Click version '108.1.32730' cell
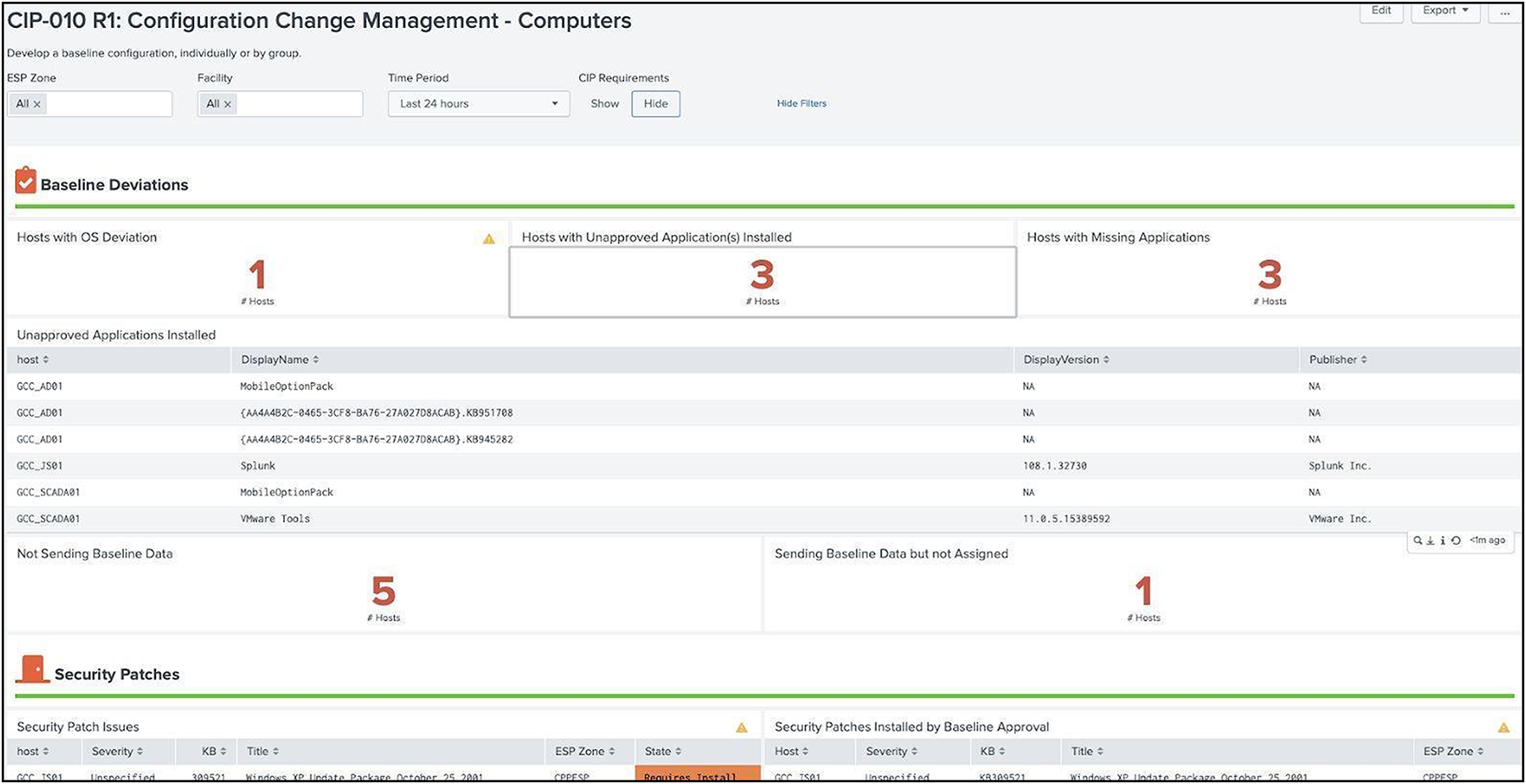Screen dimensions: 1526x784 (1055, 465)
